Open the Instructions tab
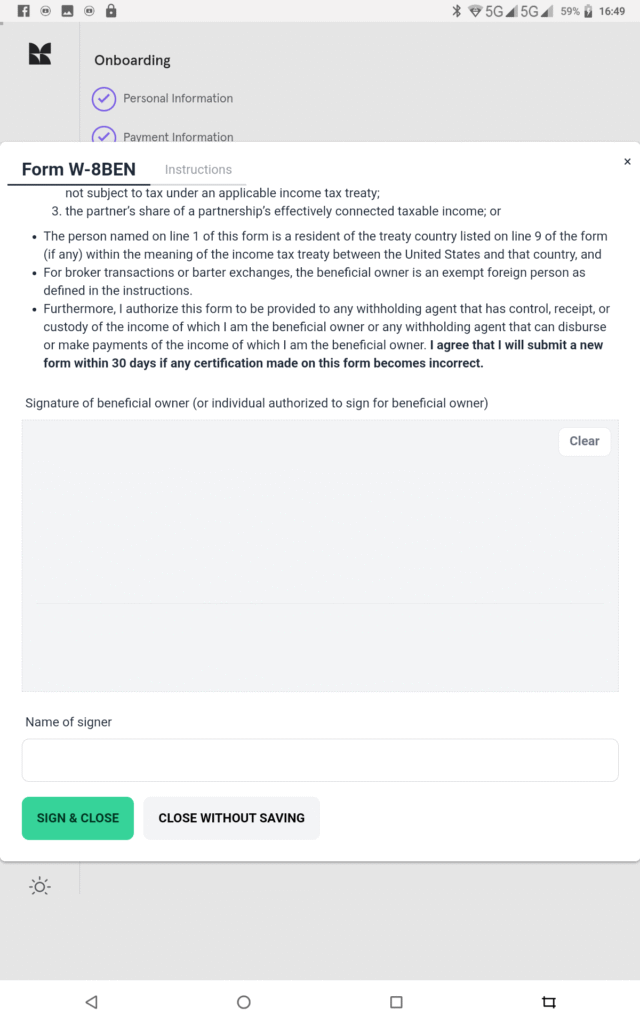 198,170
